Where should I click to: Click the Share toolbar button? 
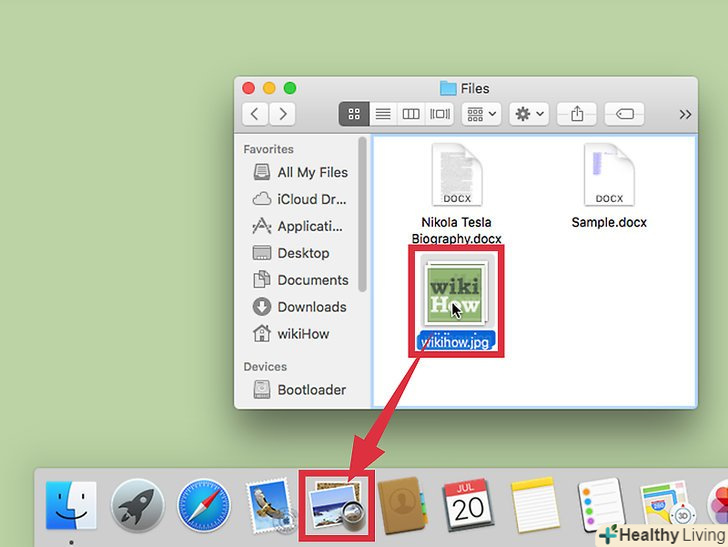click(x=577, y=114)
